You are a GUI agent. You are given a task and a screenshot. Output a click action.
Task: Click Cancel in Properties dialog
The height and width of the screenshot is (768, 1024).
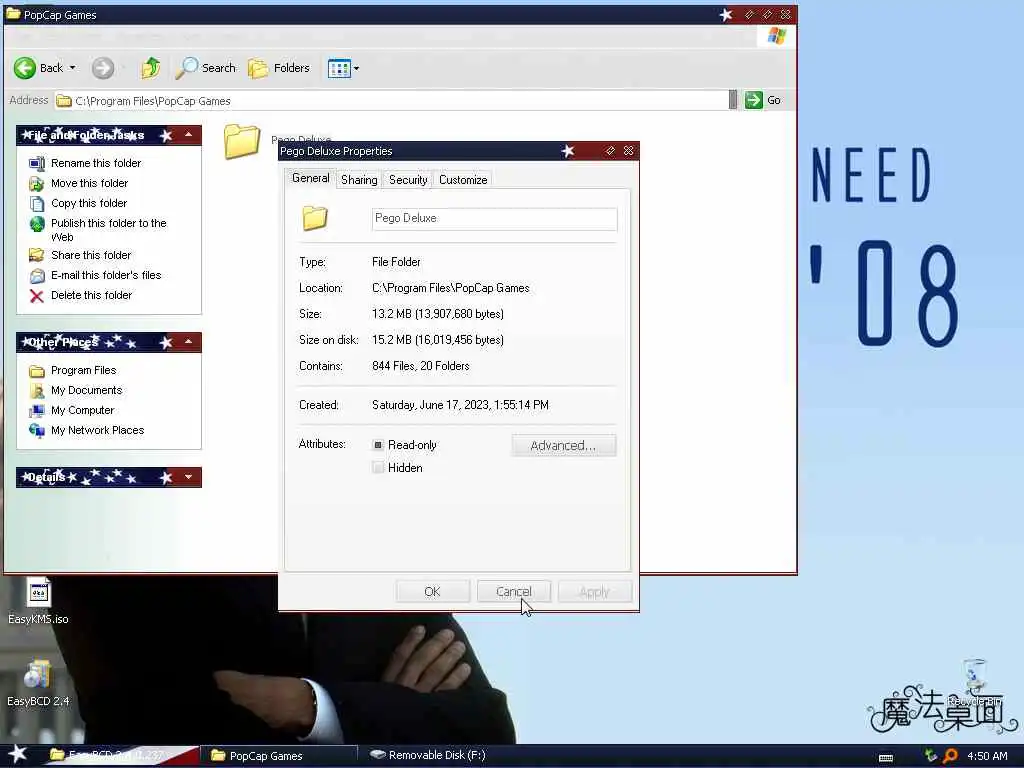click(x=513, y=592)
